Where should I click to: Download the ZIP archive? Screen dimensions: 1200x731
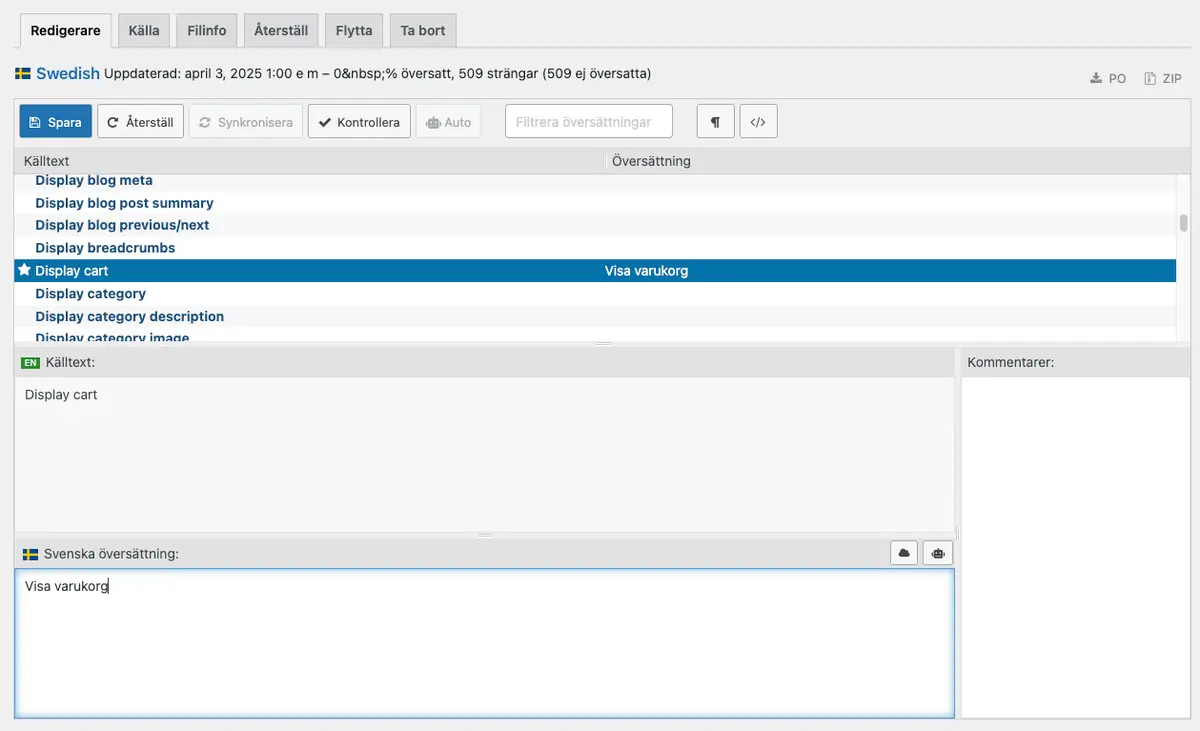[1163, 78]
